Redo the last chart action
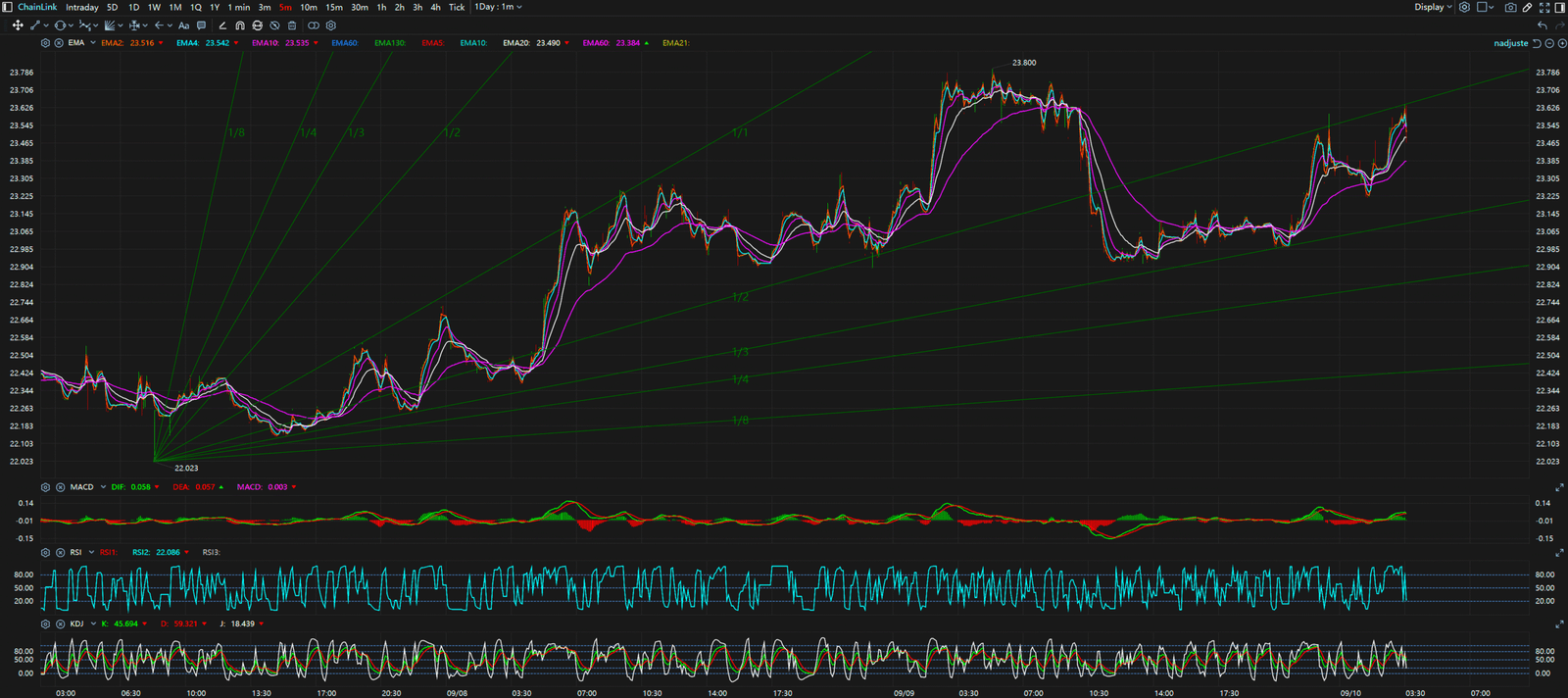The height and width of the screenshot is (698, 1568). [x=1560, y=25]
